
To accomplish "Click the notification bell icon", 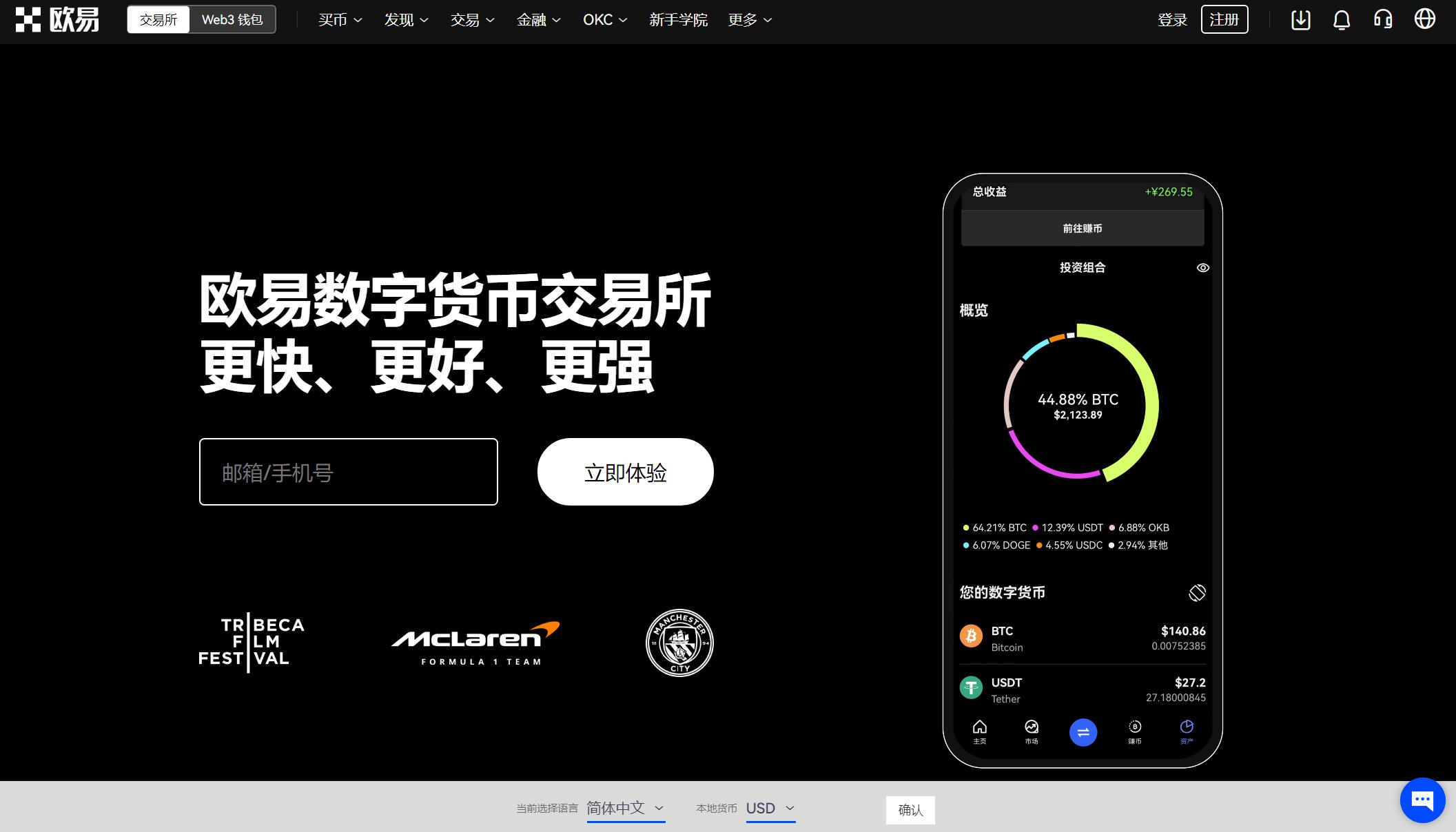I will [1342, 19].
